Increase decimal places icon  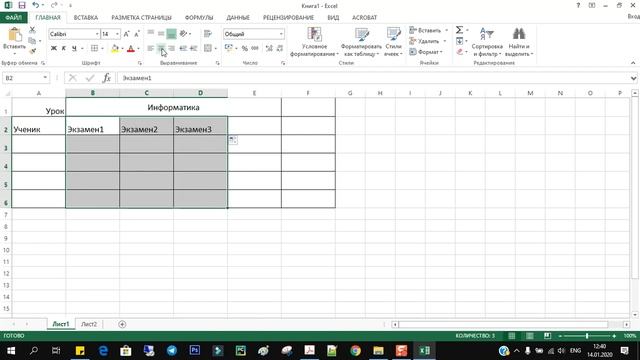click(x=269, y=48)
